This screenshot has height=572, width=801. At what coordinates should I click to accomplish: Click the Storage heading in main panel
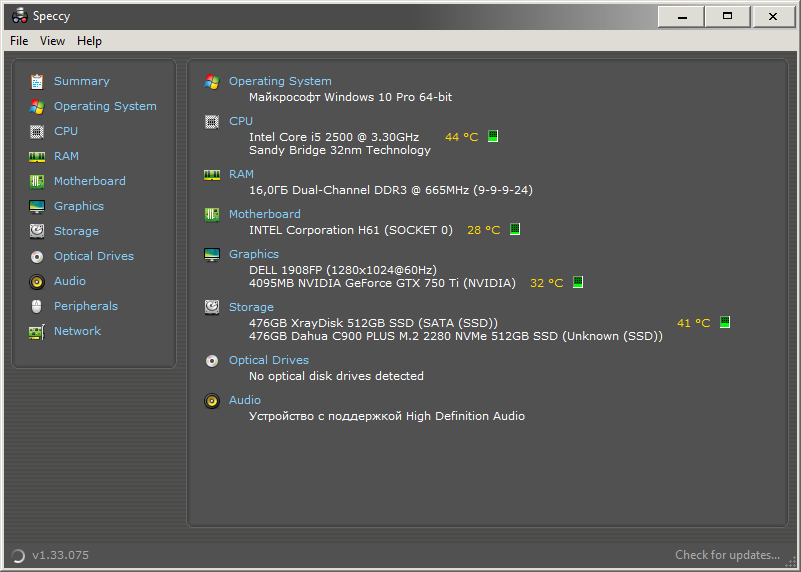(x=251, y=307)
